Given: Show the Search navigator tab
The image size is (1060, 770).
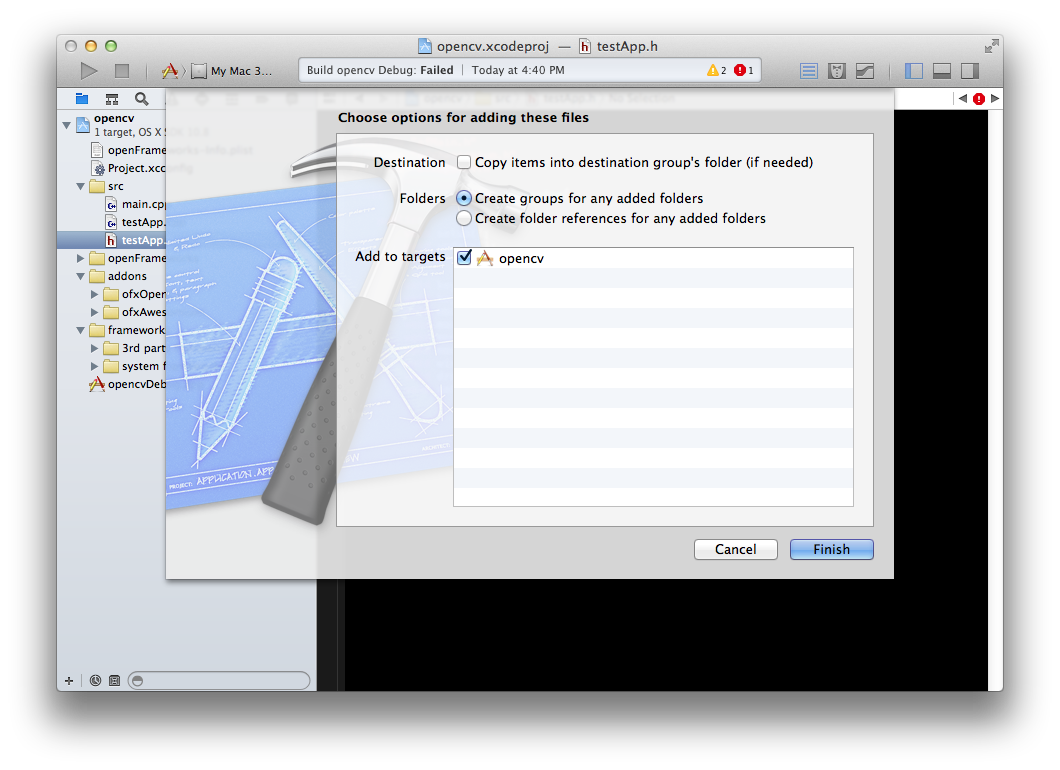Looking at the screenshot, I should point(141,99).
